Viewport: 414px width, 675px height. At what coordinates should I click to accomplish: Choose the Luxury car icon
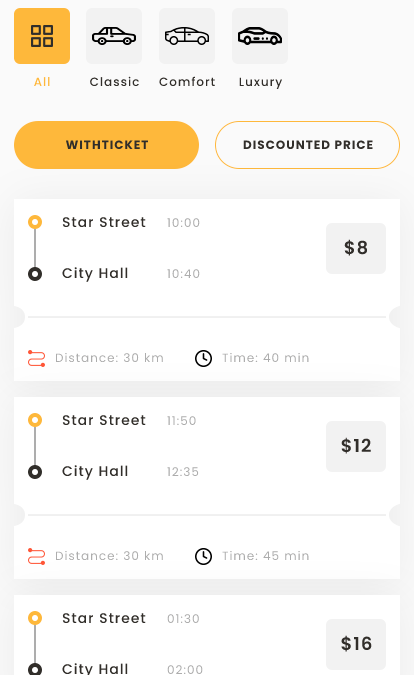[x=260, y=36]
